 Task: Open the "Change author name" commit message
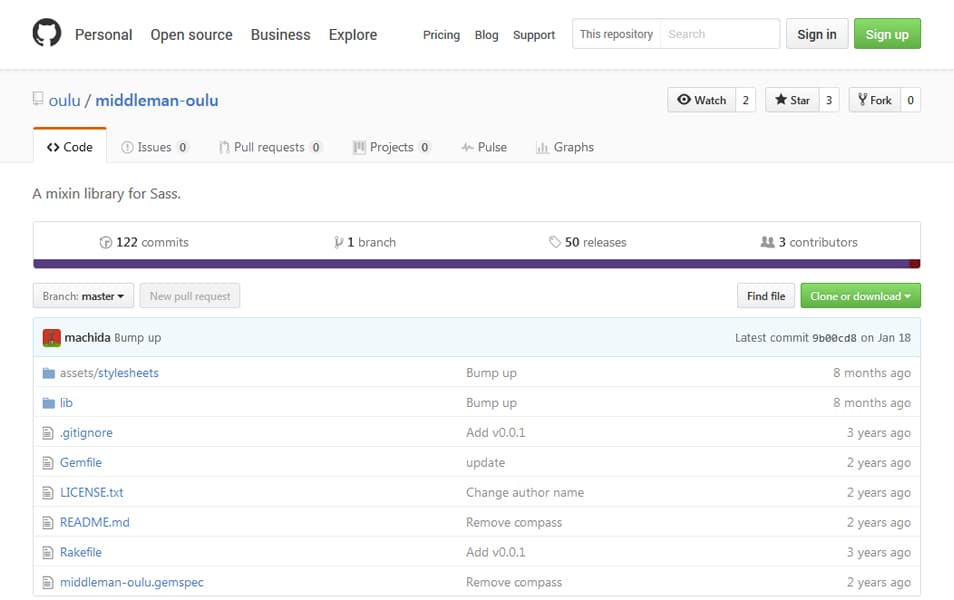pyautogui.click(x=525, y=493)
